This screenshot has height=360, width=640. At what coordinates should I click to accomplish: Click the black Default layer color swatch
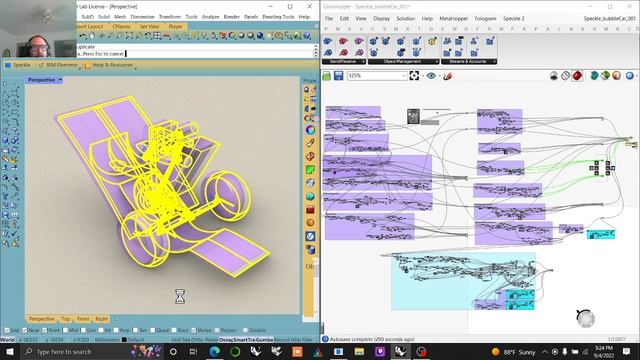click(x=124, y=340)
